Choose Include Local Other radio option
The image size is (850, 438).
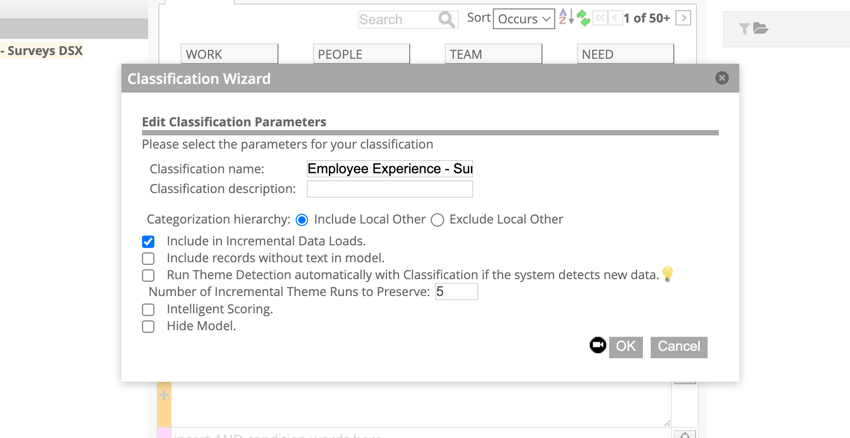click(x=302, y=220)
